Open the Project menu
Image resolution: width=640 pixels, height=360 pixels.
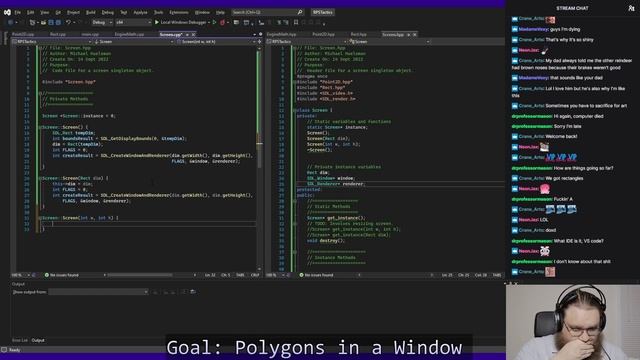tap(73, 12)
